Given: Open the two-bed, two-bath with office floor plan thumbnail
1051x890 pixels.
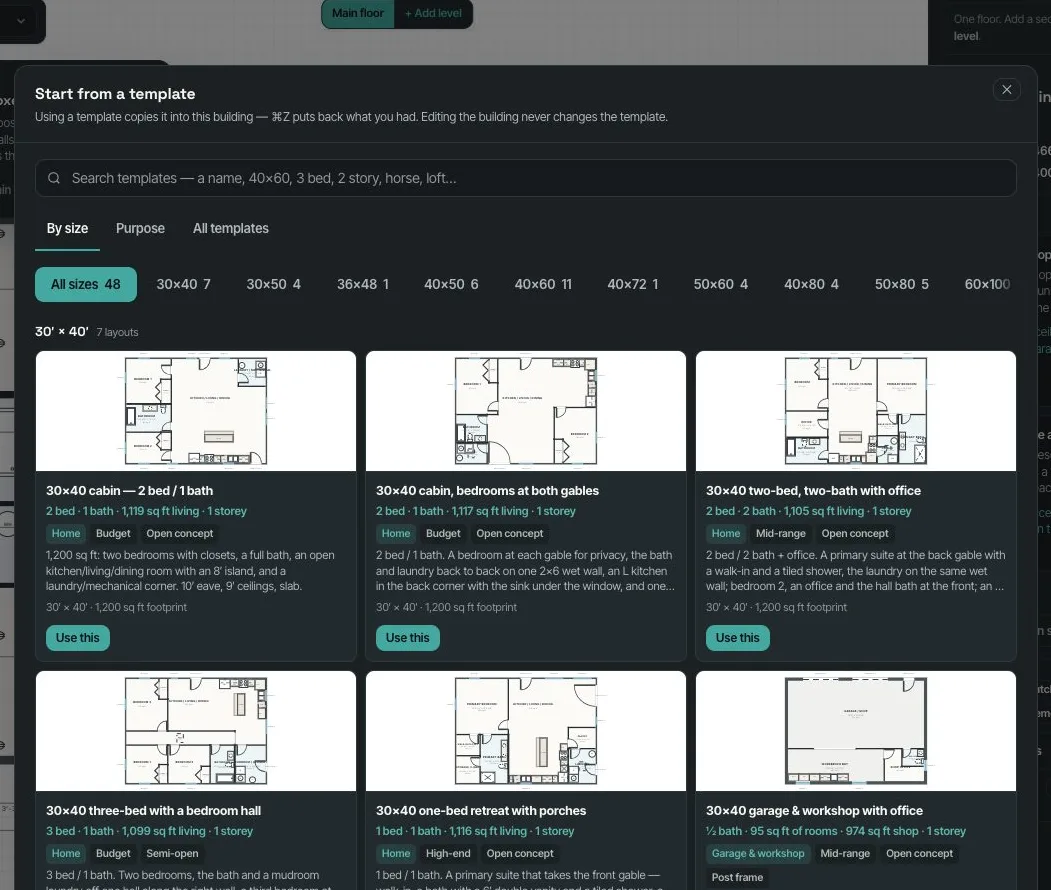Looking at the screenshot, I should tap(856, 411).
